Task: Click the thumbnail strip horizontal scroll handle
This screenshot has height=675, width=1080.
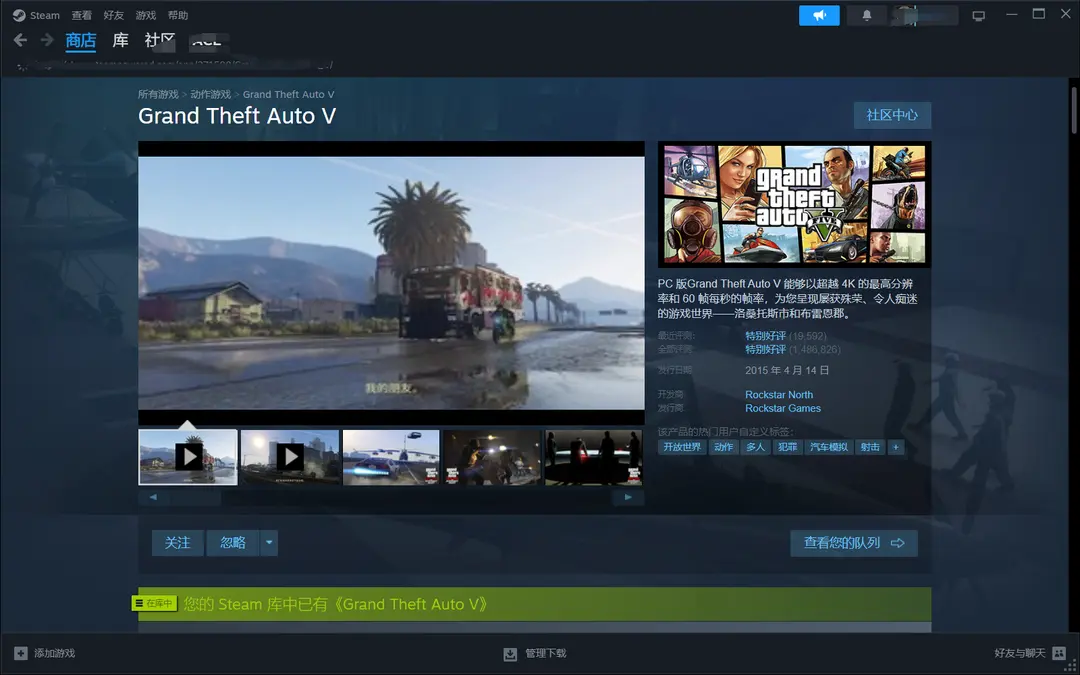Action: pyautogui.click(x=196, y=497)
